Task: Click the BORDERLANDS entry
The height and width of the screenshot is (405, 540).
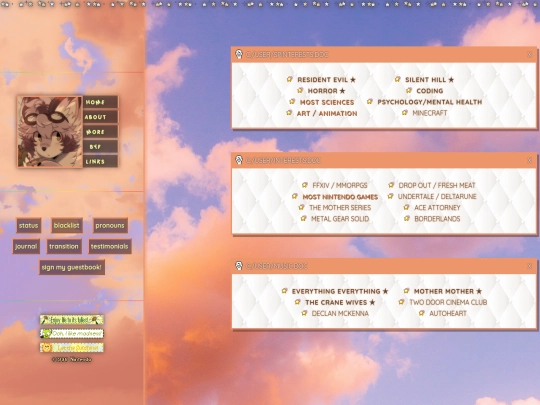Action: (437, 219)
